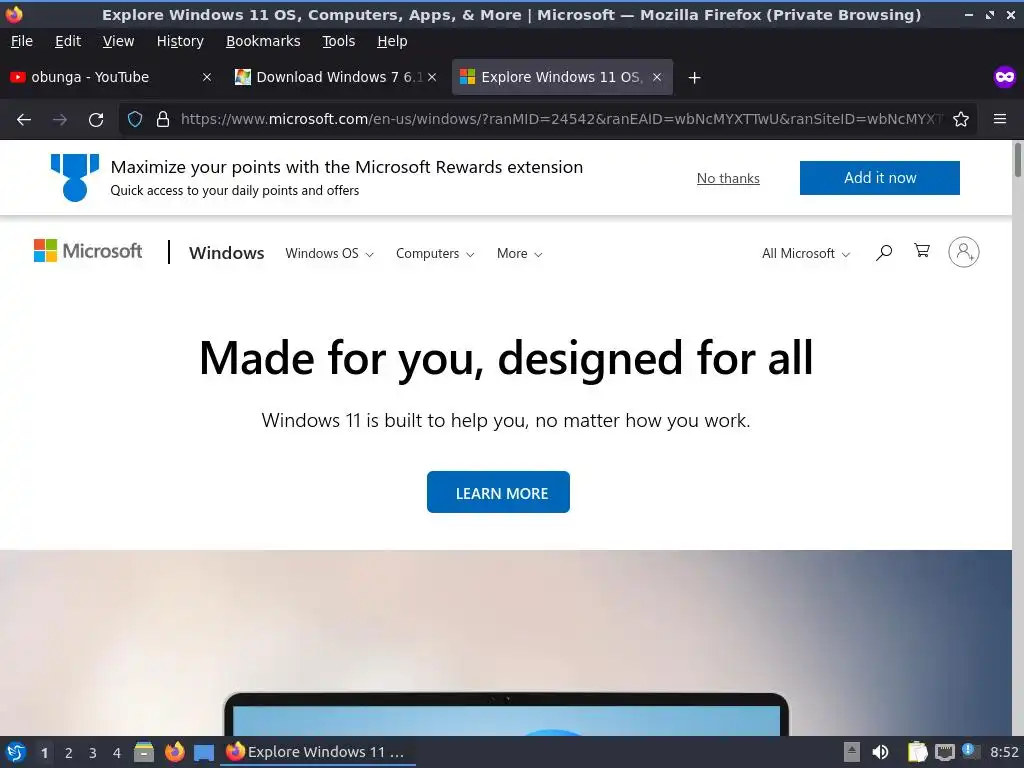The width and height of the screenshot is (1024, 768).
Task: Go to Microsoft home via logo
Action: (x=88, y=251)
